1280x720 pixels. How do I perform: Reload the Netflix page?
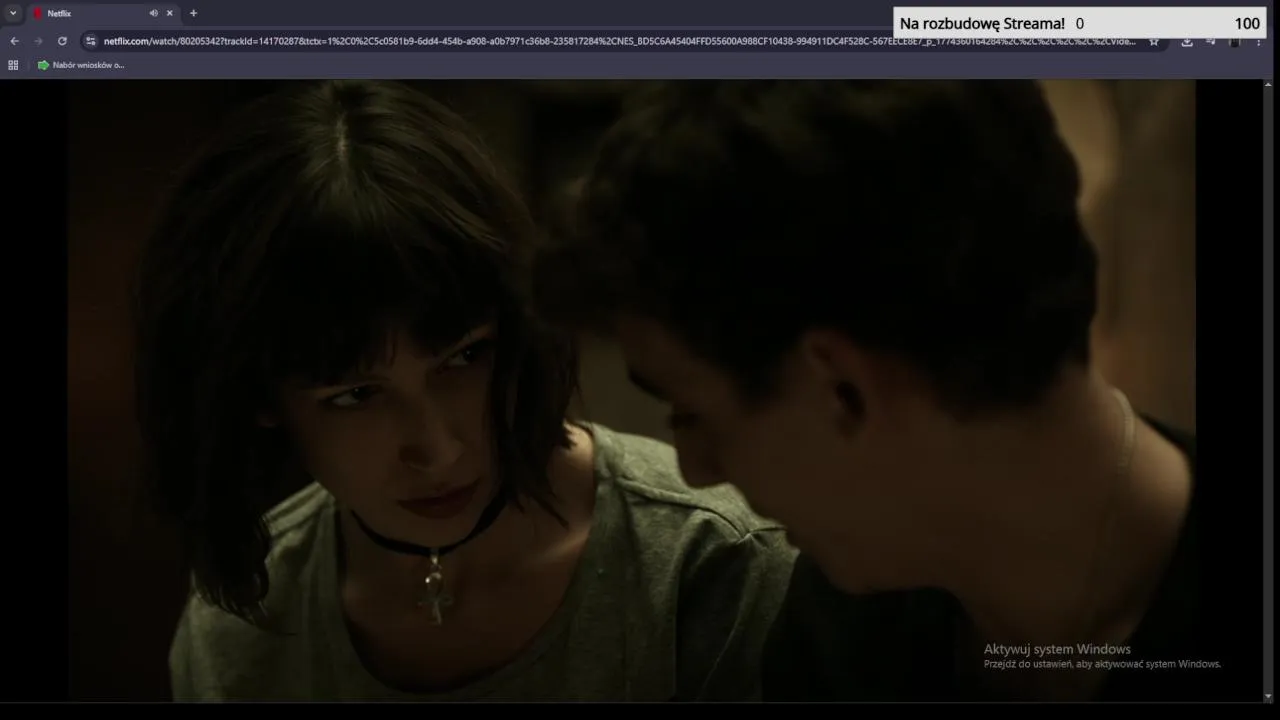pyautogui.click(x=62, y=41)
